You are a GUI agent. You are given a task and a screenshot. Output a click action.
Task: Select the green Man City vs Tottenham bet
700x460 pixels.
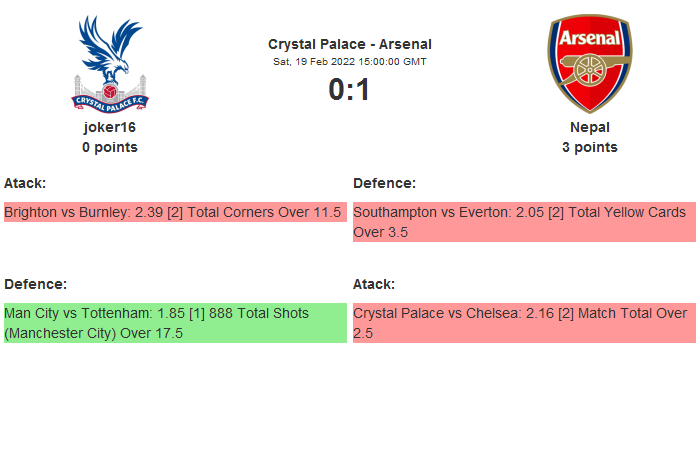coord(174,323)
